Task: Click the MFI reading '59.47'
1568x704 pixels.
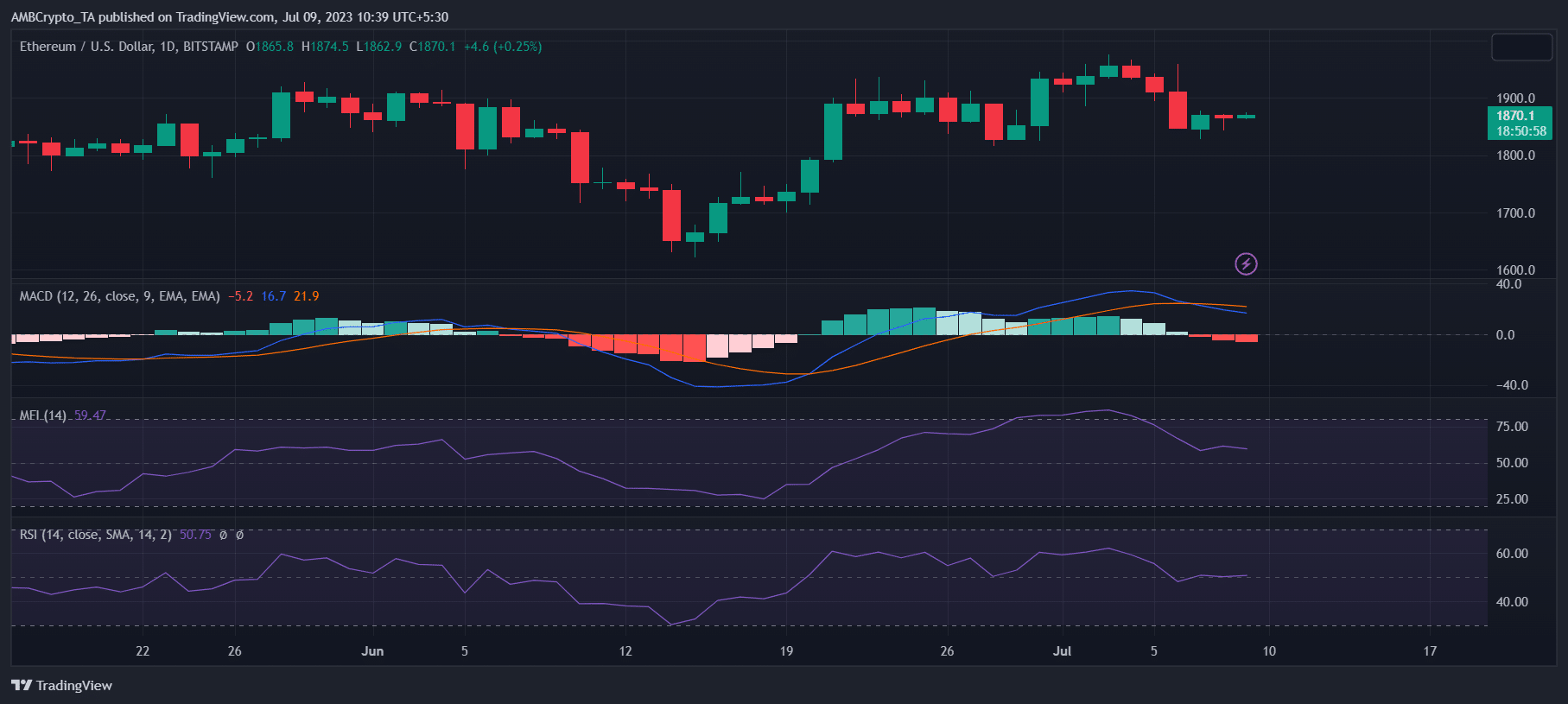Action: coord(90,415)
